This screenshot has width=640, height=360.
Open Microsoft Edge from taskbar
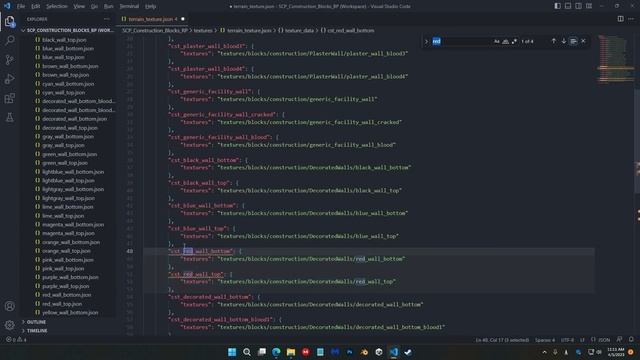coord(276,352)
